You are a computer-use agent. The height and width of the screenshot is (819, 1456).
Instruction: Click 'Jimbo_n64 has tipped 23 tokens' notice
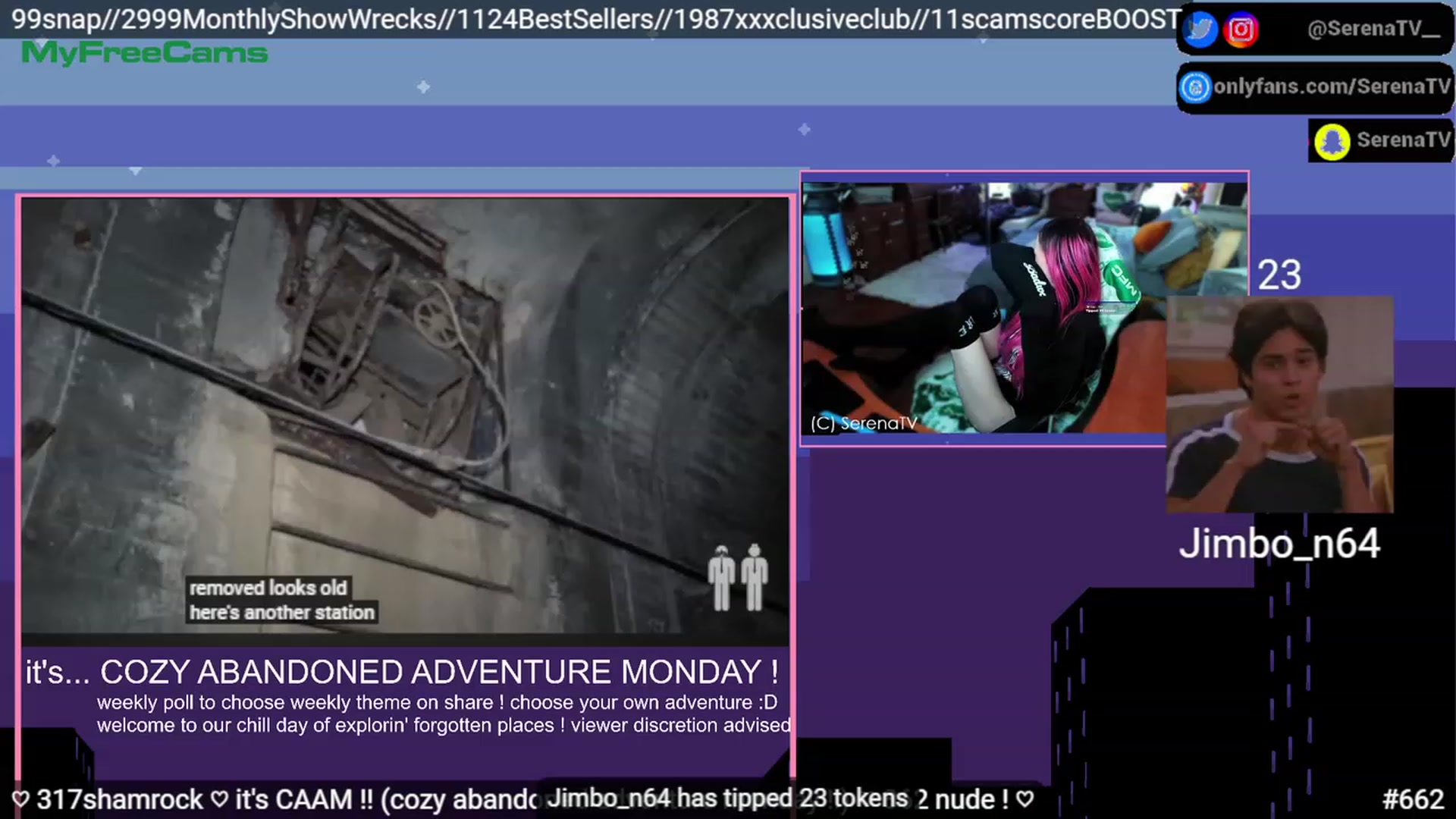point(727,798)
